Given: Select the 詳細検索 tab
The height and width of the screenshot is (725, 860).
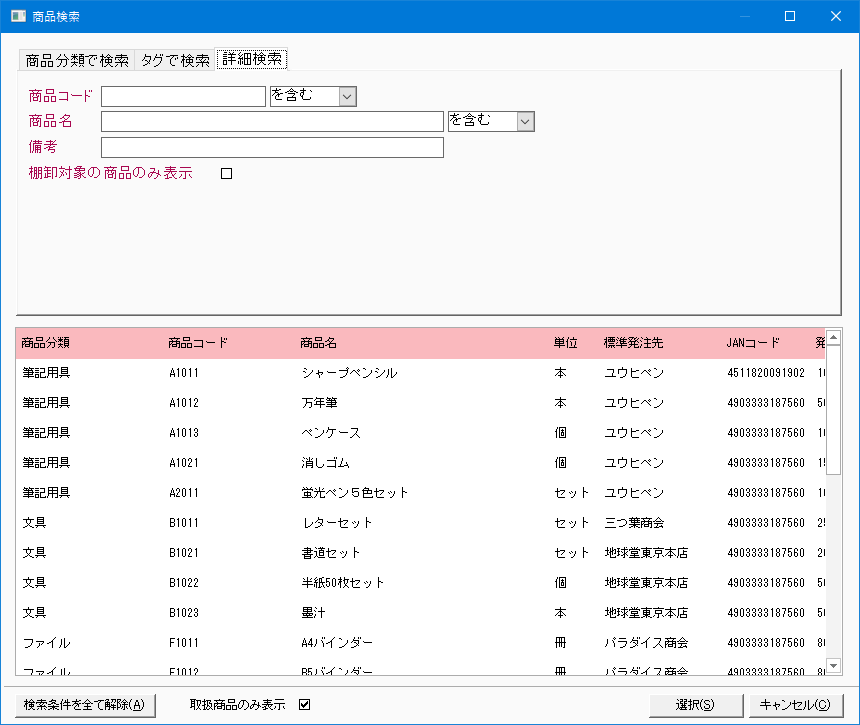Looking at the screenshot, I should tap(252, 60).
